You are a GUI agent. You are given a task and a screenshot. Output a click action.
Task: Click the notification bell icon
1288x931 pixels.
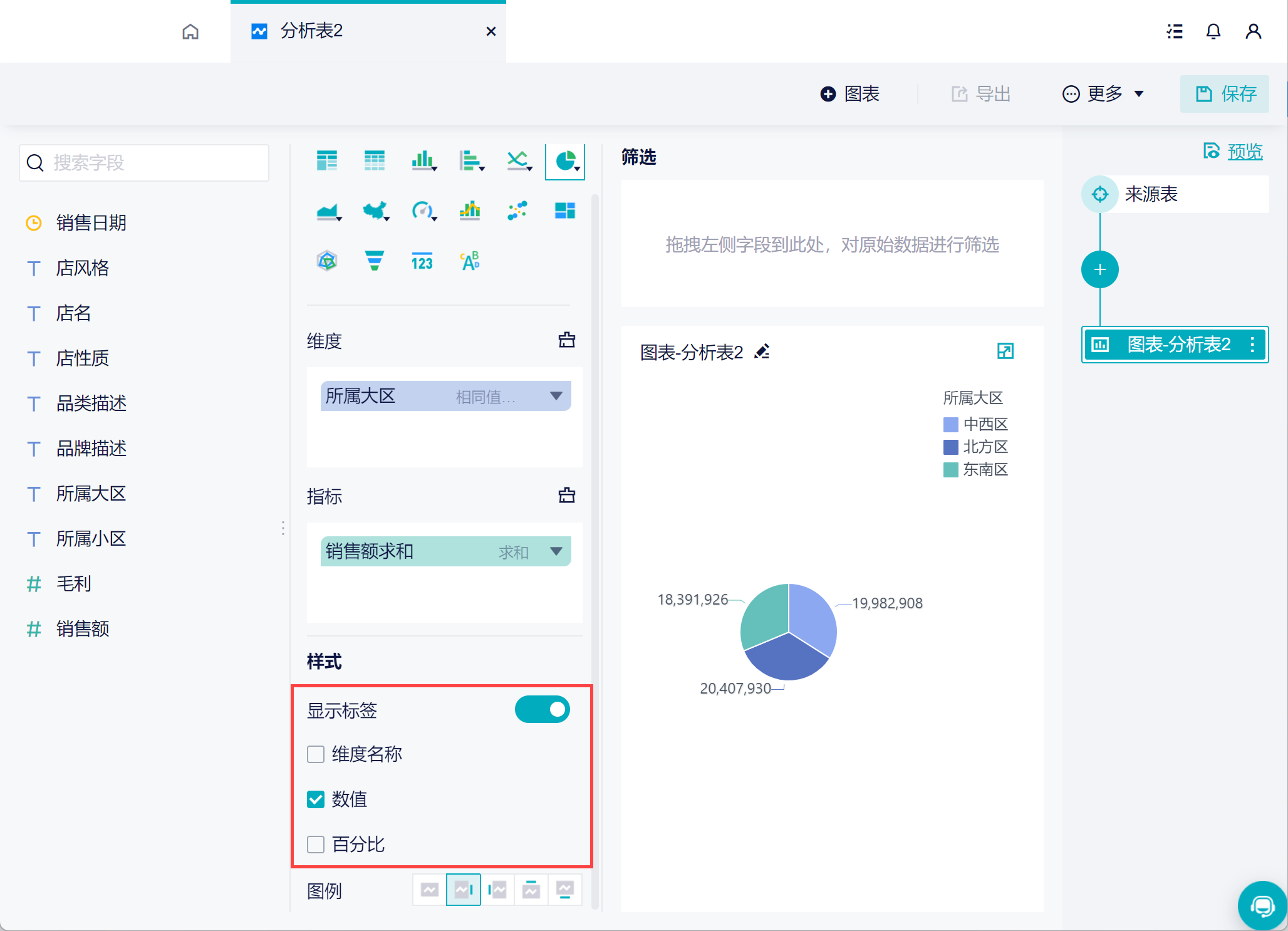point(1213,31)
